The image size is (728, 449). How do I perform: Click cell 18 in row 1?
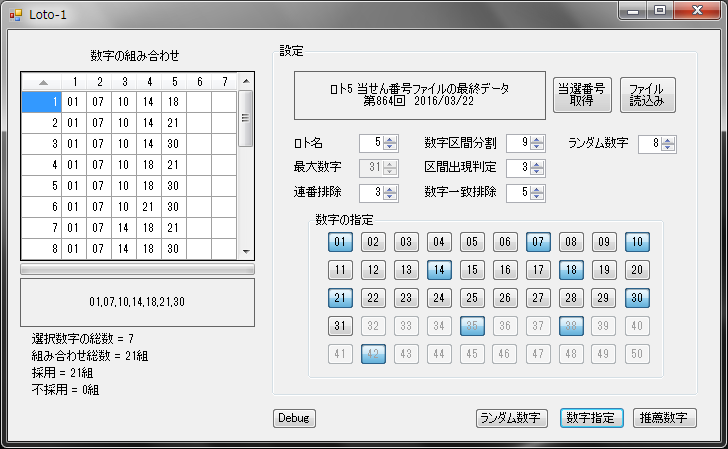click(x=174, y=102)
